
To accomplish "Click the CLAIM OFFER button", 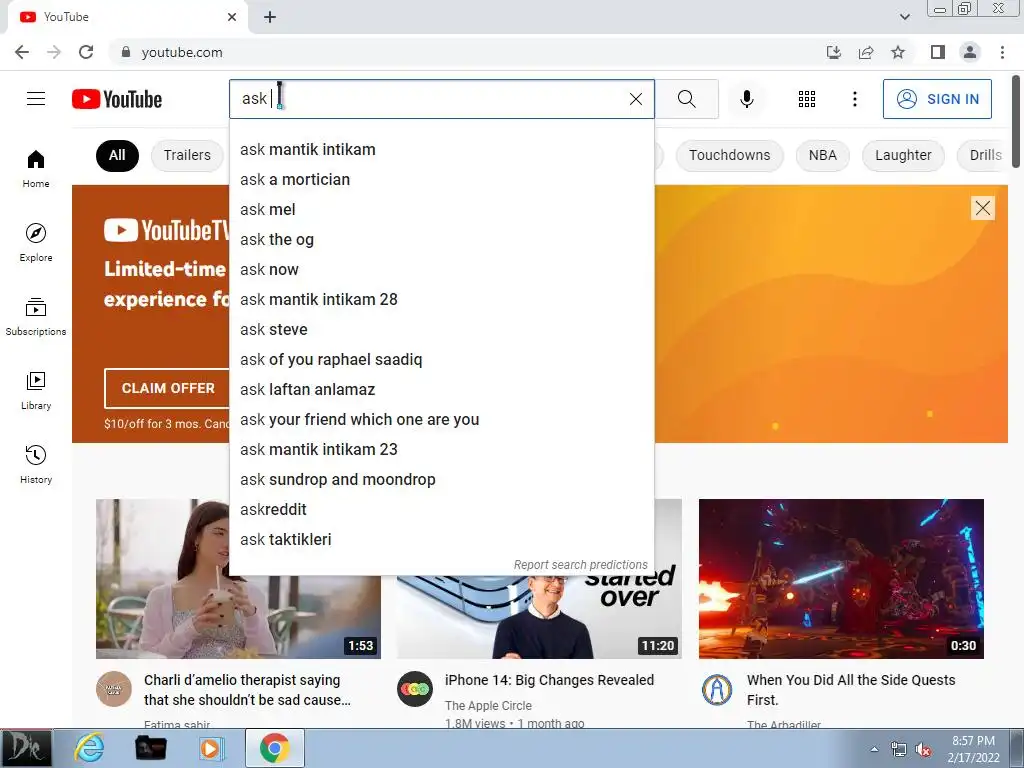I will tap(167, 388).
